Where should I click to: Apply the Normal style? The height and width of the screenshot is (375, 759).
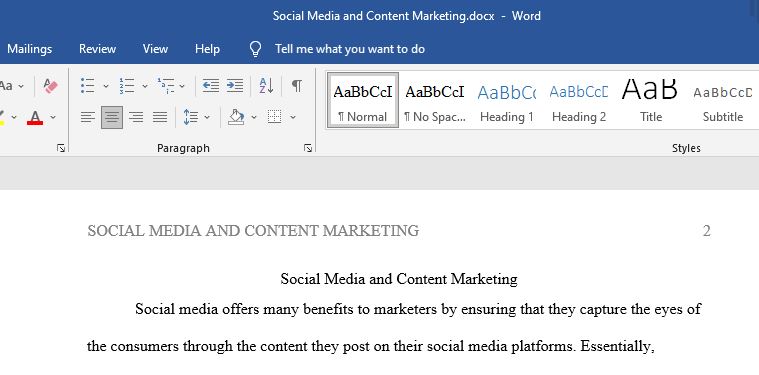pos(363,100)
